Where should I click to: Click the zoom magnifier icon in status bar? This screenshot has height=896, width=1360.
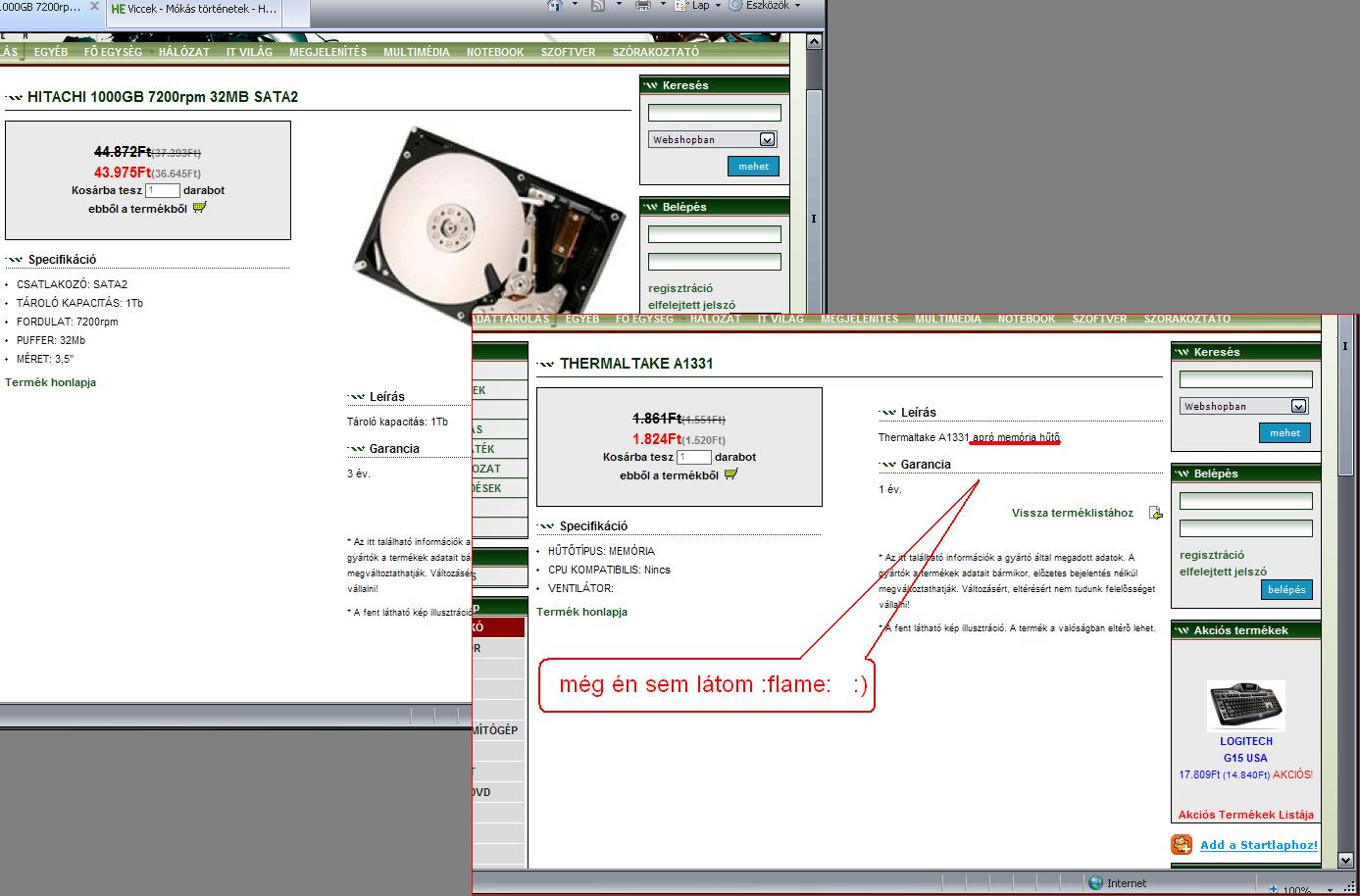[1273, 890]
